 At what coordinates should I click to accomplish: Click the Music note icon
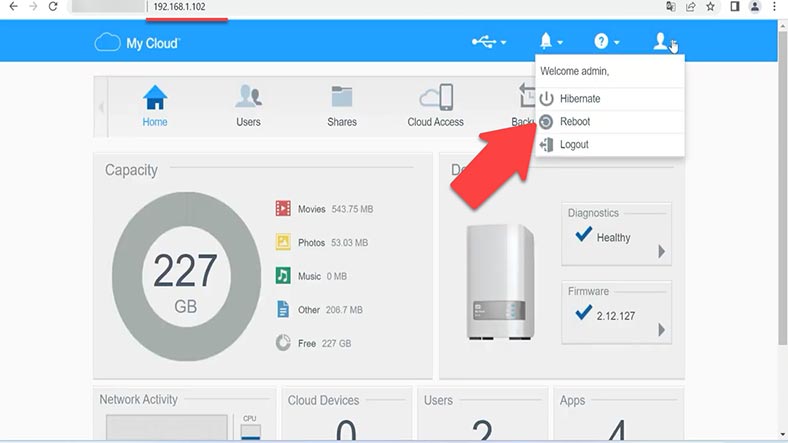283,275
